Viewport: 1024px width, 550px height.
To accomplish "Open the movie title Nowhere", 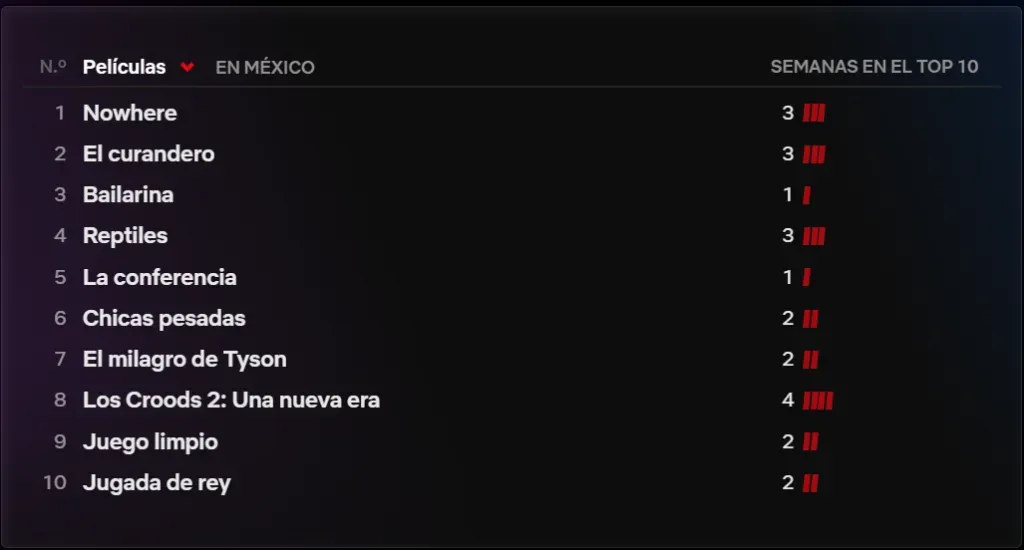I will (x=130, y=113).
